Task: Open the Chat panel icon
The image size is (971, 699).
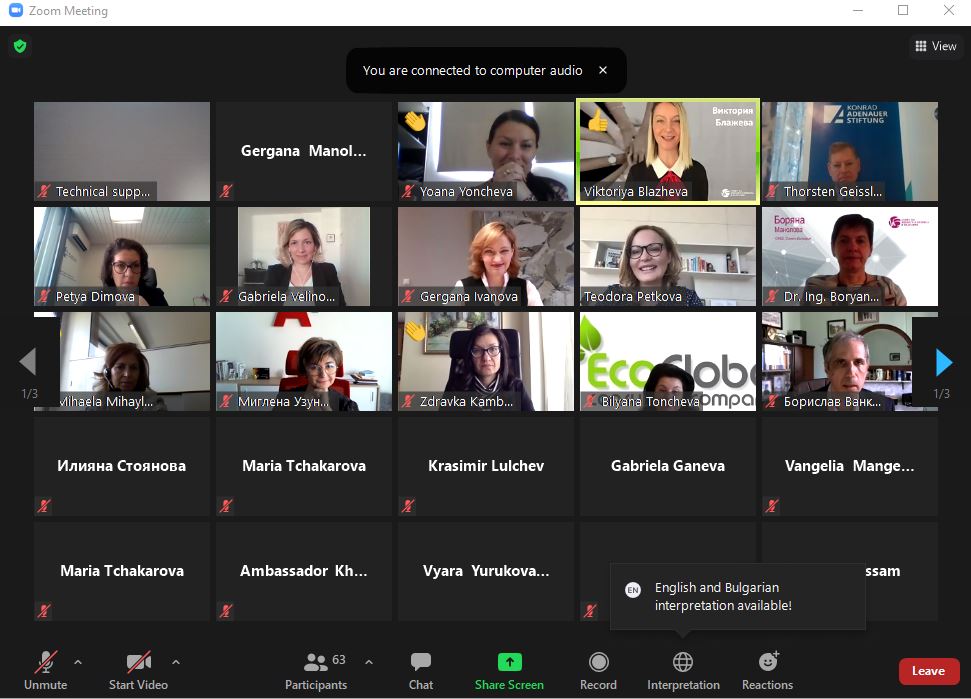Action: point(420,662)
